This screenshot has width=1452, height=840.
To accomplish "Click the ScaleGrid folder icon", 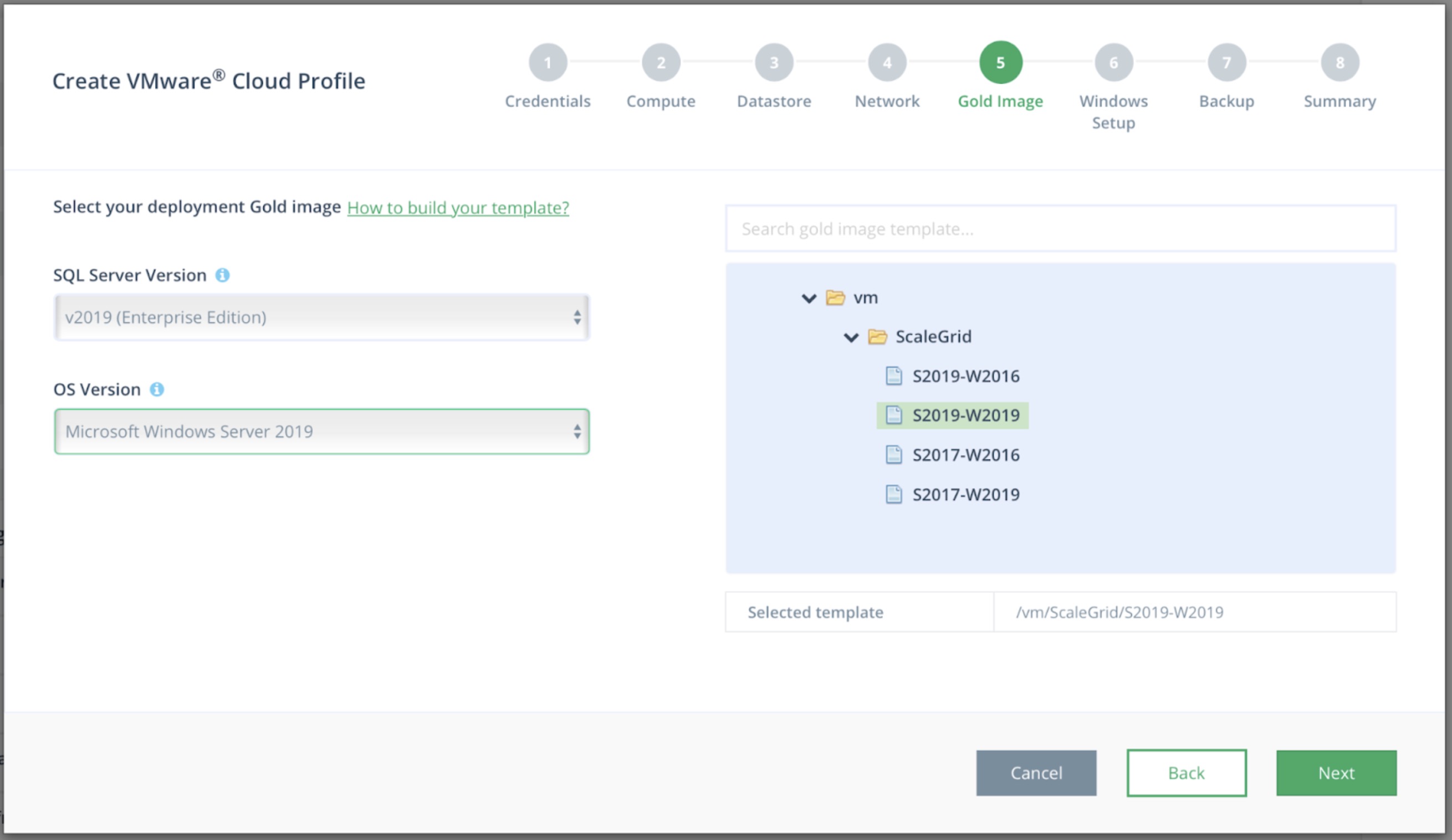I will 877,337.
